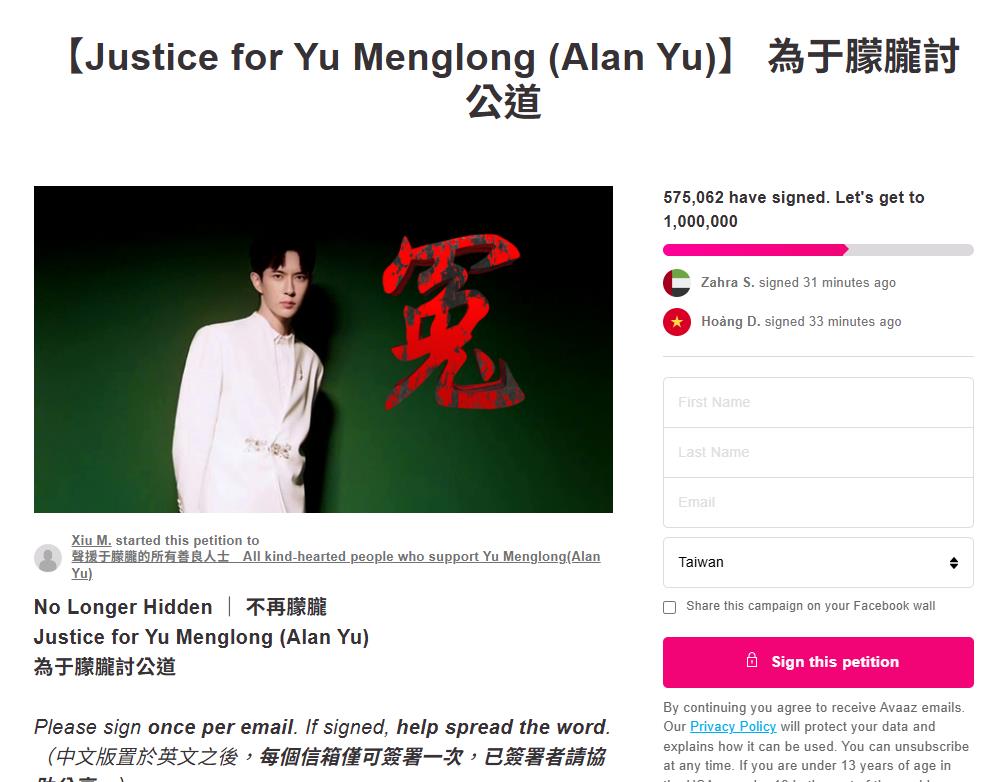Open the Taiwan country dropdown

point(818,562)
